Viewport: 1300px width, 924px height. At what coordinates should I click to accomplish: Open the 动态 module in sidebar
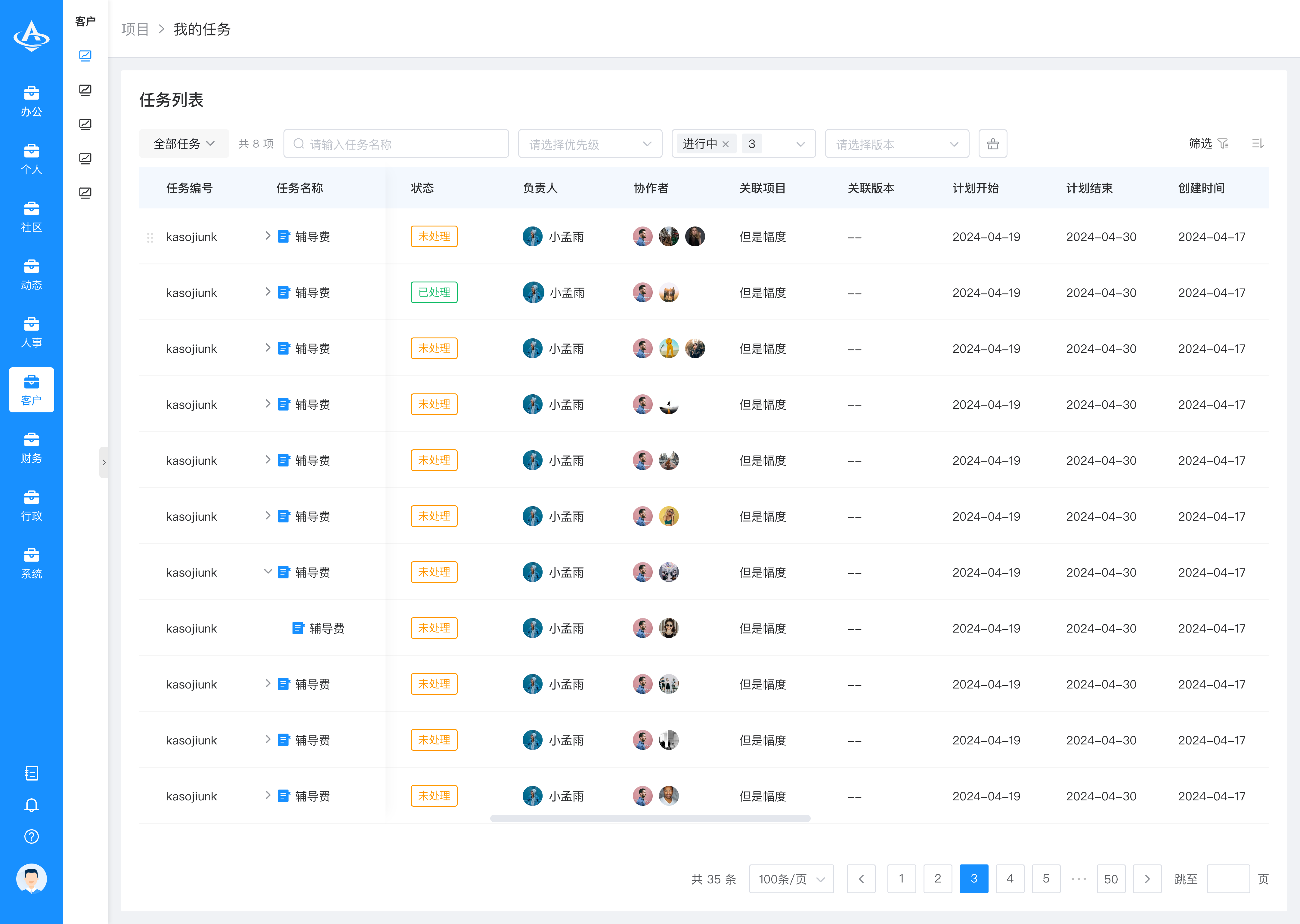point(31,275)
